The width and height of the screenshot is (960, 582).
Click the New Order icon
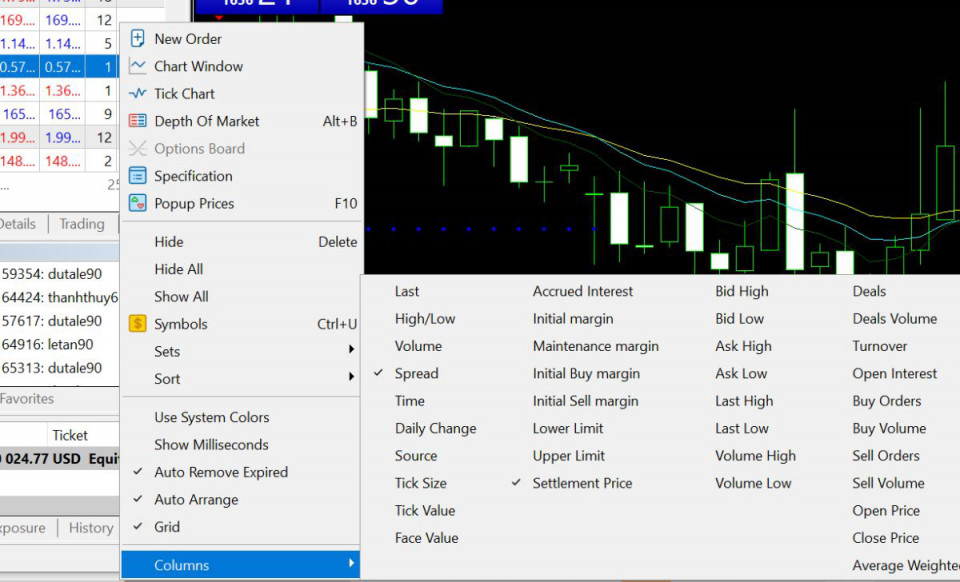coord(138,39)
